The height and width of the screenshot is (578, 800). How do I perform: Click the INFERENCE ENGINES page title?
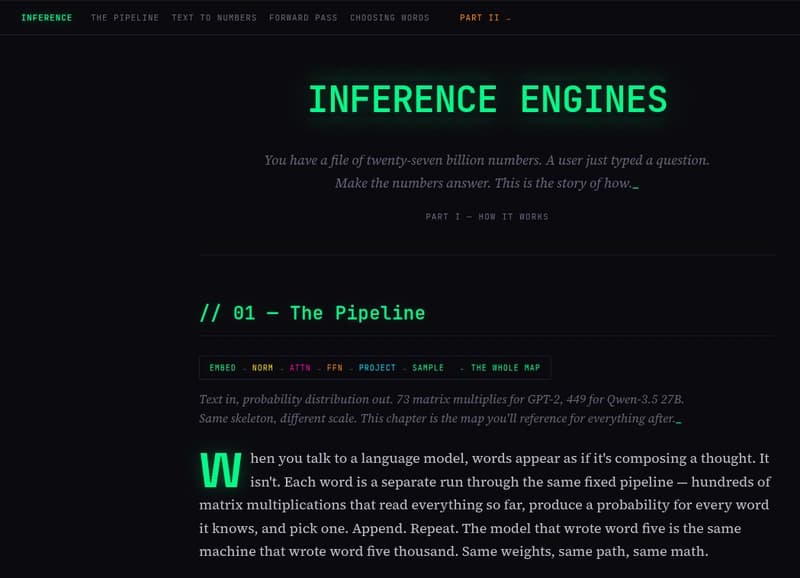pyautogui.click(x=487, y=99)
